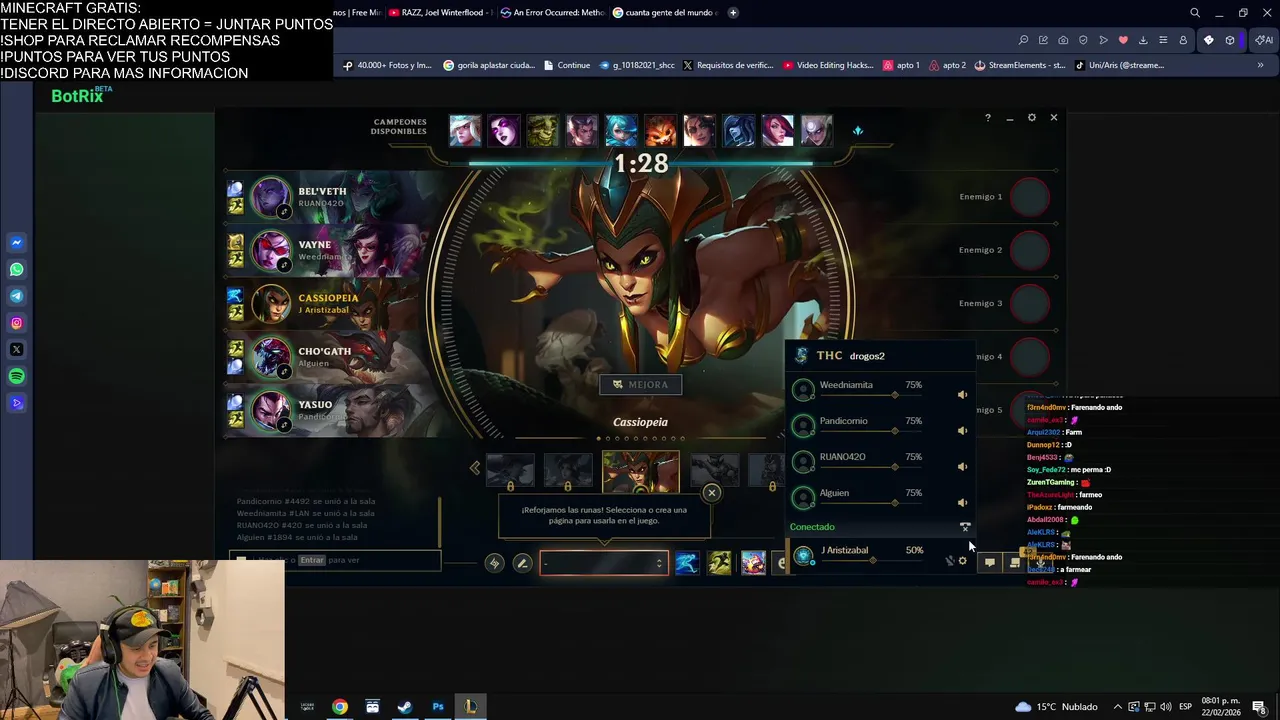Viewport: 1280px width, 720px height.
Task: Edit rune page pencil button
Action: click(x=522, y=563)
